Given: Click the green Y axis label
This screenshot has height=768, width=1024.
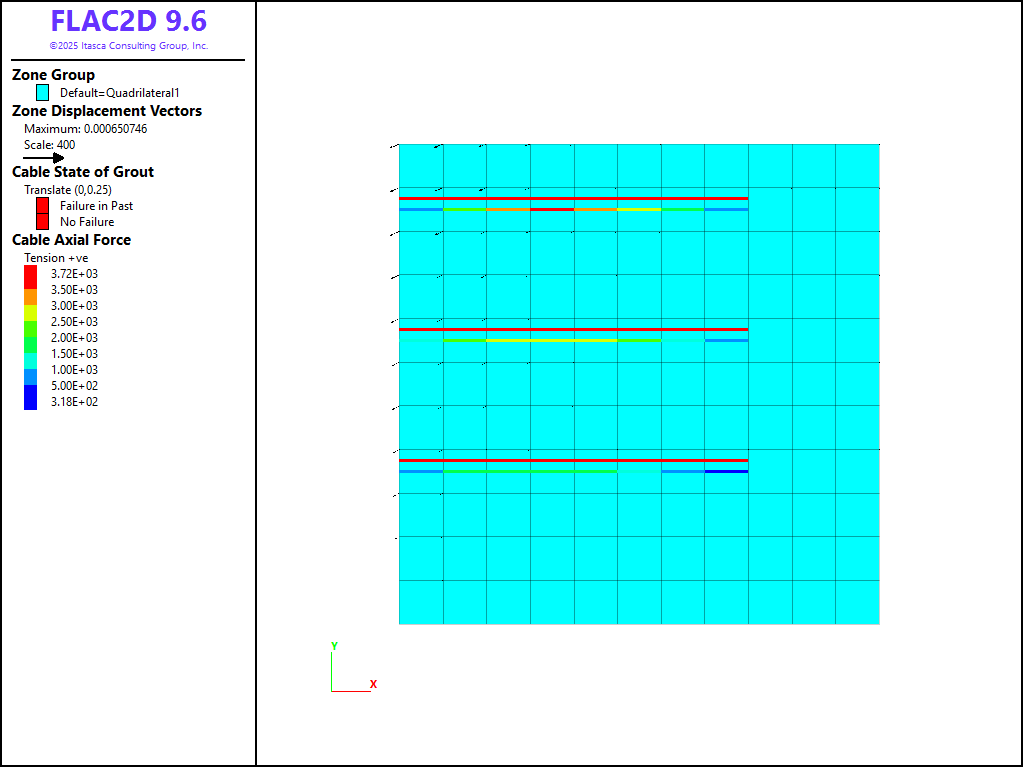Looking at the screenshot, I should pyautogui.click(x=334, y=646).
